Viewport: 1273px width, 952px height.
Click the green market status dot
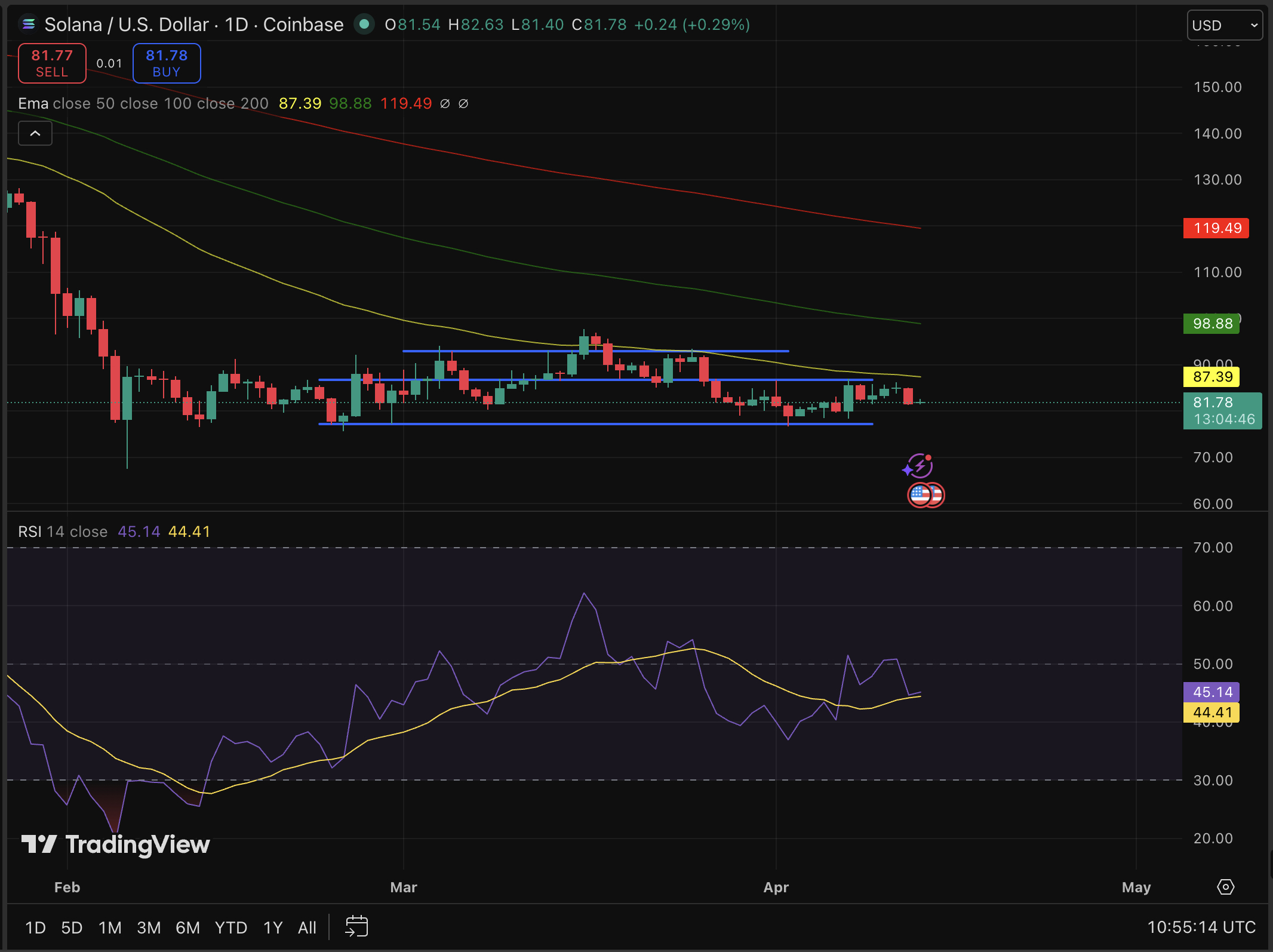click(x=364, y=24)
